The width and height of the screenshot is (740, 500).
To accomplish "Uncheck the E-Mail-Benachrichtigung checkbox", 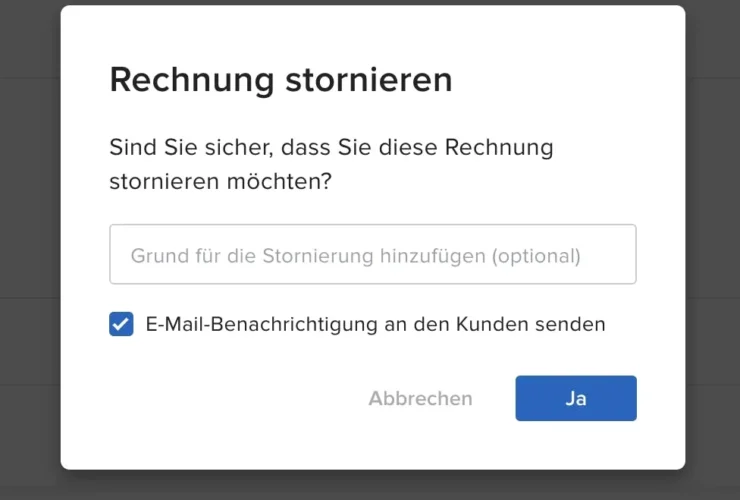I will pyautogui.click(x=121, y=324).
